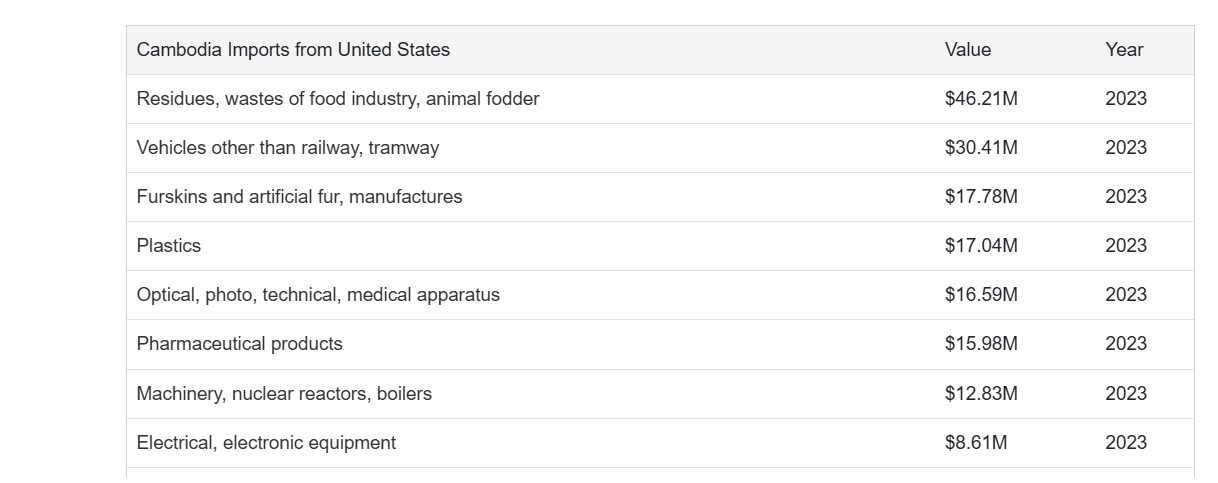Select the $16.59M value cell
Screen dimensions: 1218x483
(x=981, y=295)
